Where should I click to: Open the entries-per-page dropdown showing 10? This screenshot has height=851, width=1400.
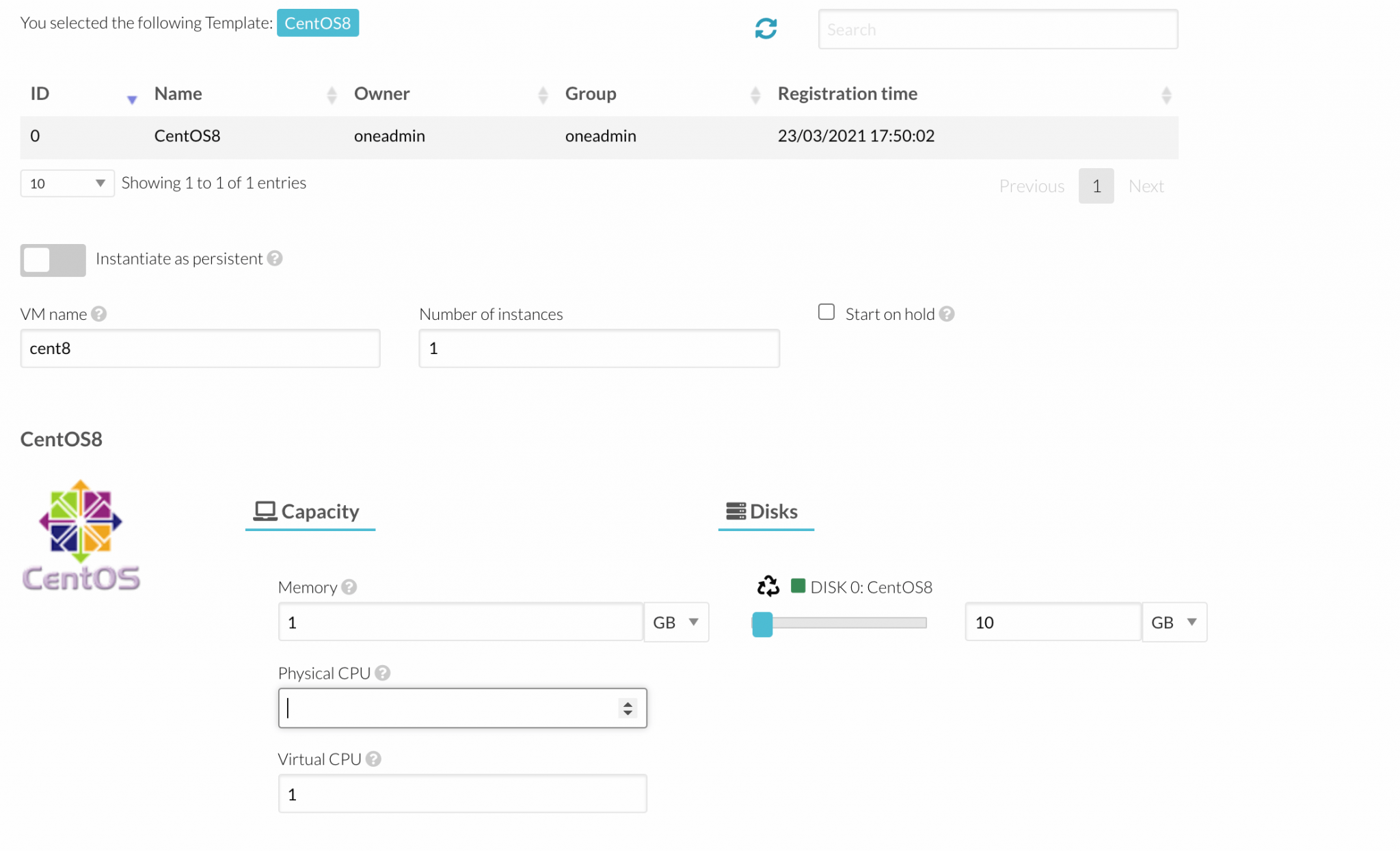66,183
